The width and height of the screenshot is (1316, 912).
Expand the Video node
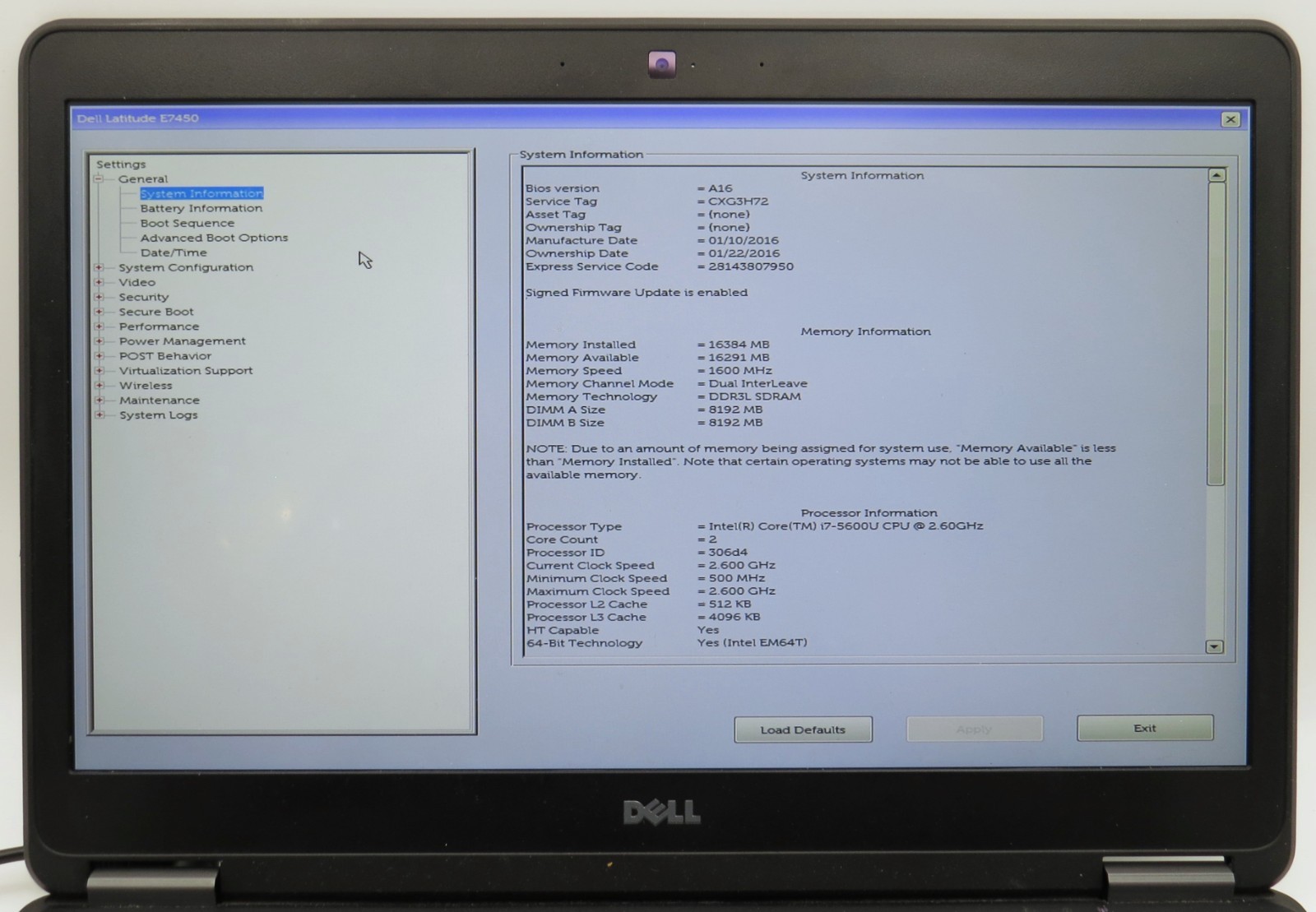[99, 282]
